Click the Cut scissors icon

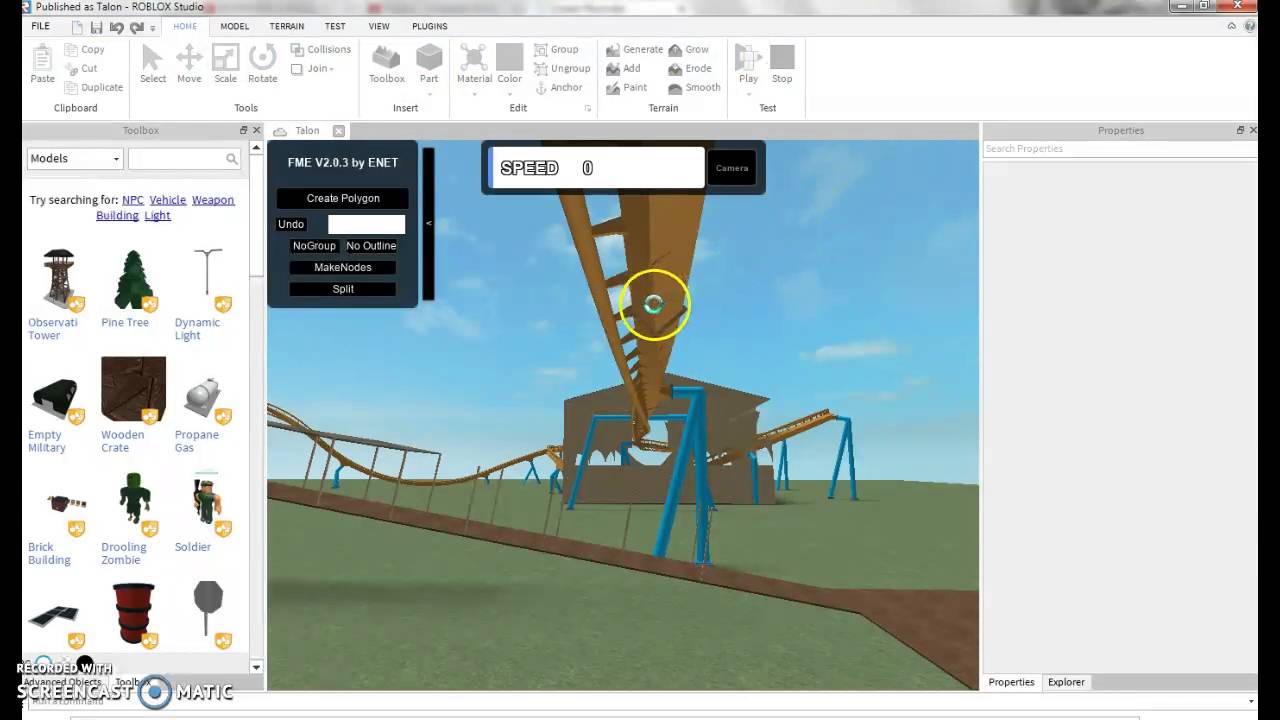coord(71,68)
